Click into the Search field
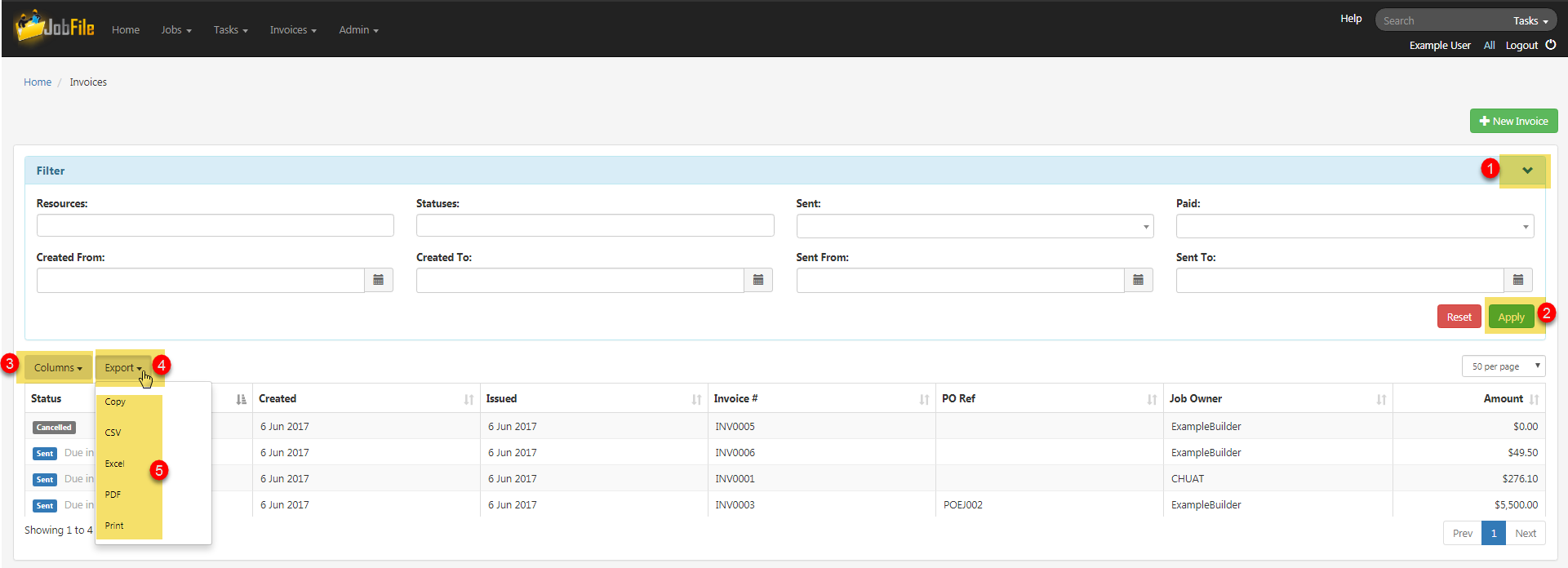The image size is (1568, 568). pos(1441,20)
